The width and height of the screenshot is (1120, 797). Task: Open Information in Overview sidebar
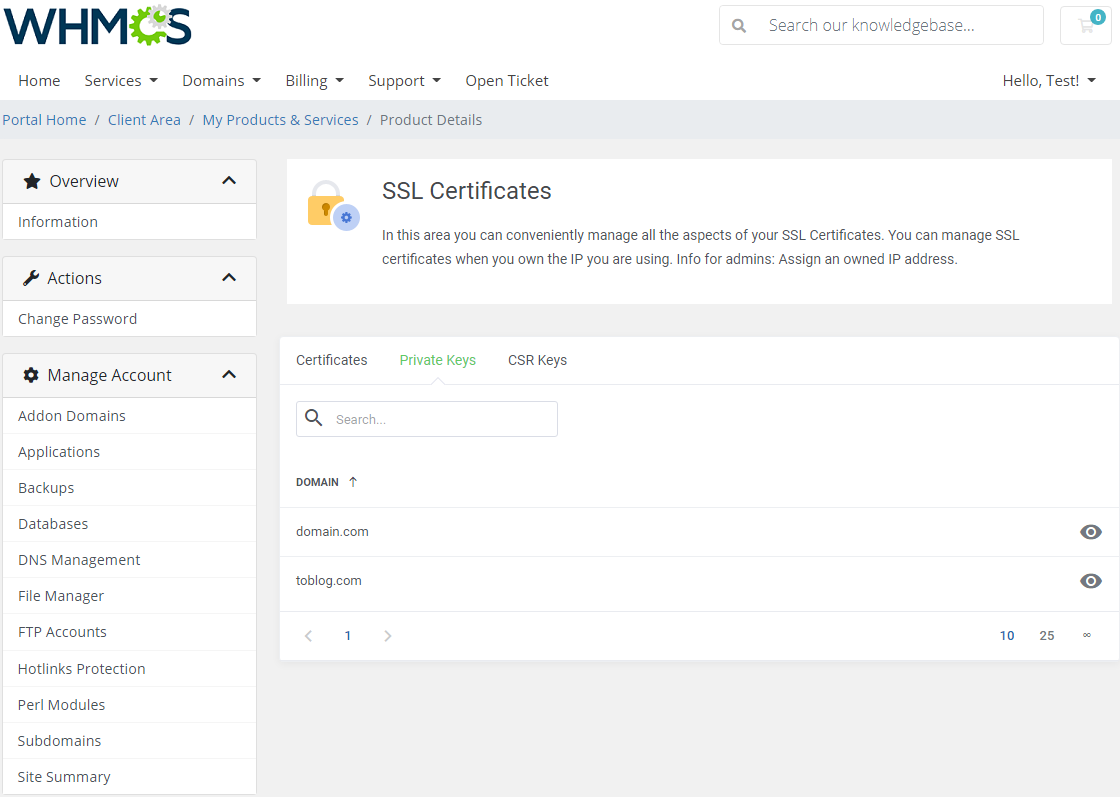(x=129, y=222)
